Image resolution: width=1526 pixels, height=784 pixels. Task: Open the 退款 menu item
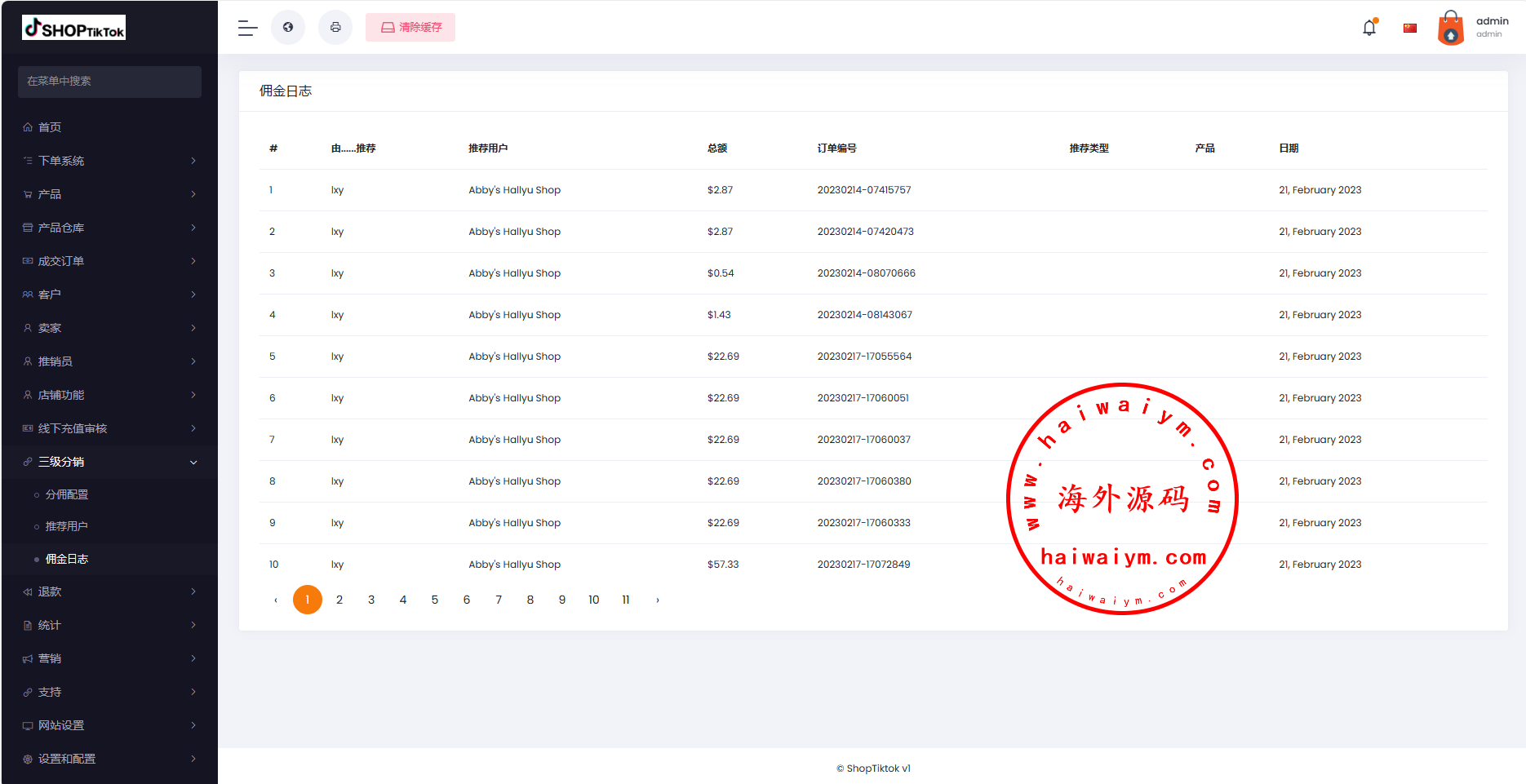[x=109, y=591]
